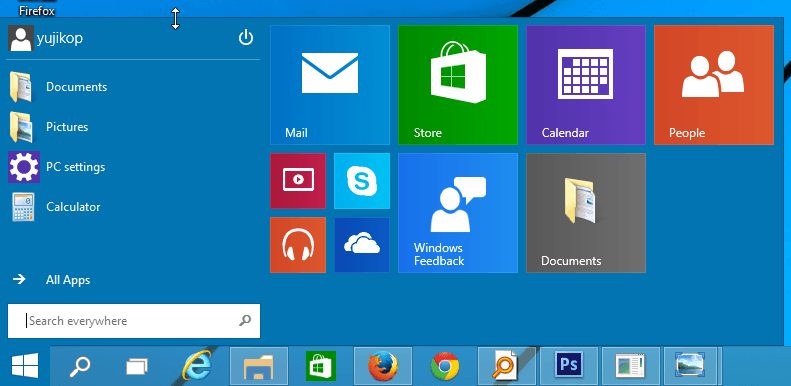Select the Firefox desktop shortcut label
Screen dimensions: 791x386
[x=37, y=11]
